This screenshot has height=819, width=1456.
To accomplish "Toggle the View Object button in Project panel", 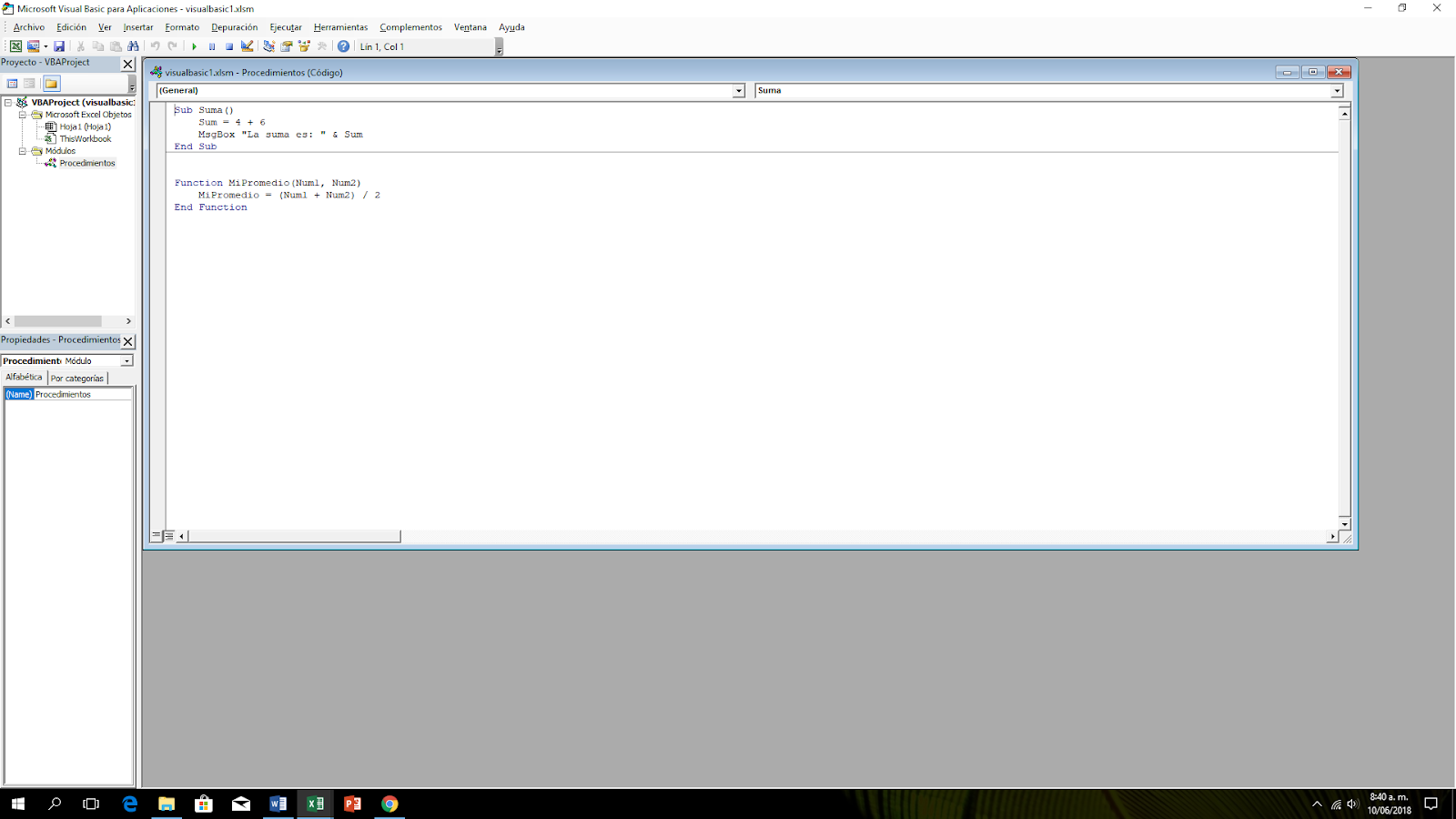I will [29, 83].
